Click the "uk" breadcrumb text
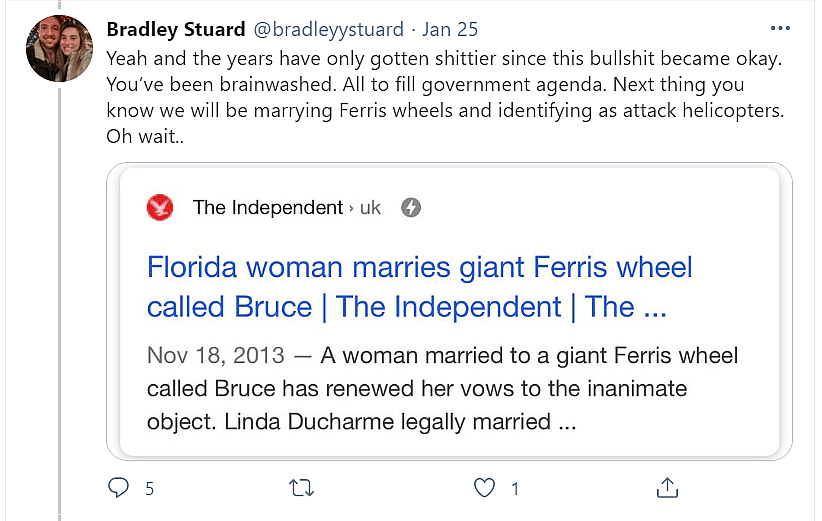Viewport: 822px width, 521px height. [x=370, y=208]
